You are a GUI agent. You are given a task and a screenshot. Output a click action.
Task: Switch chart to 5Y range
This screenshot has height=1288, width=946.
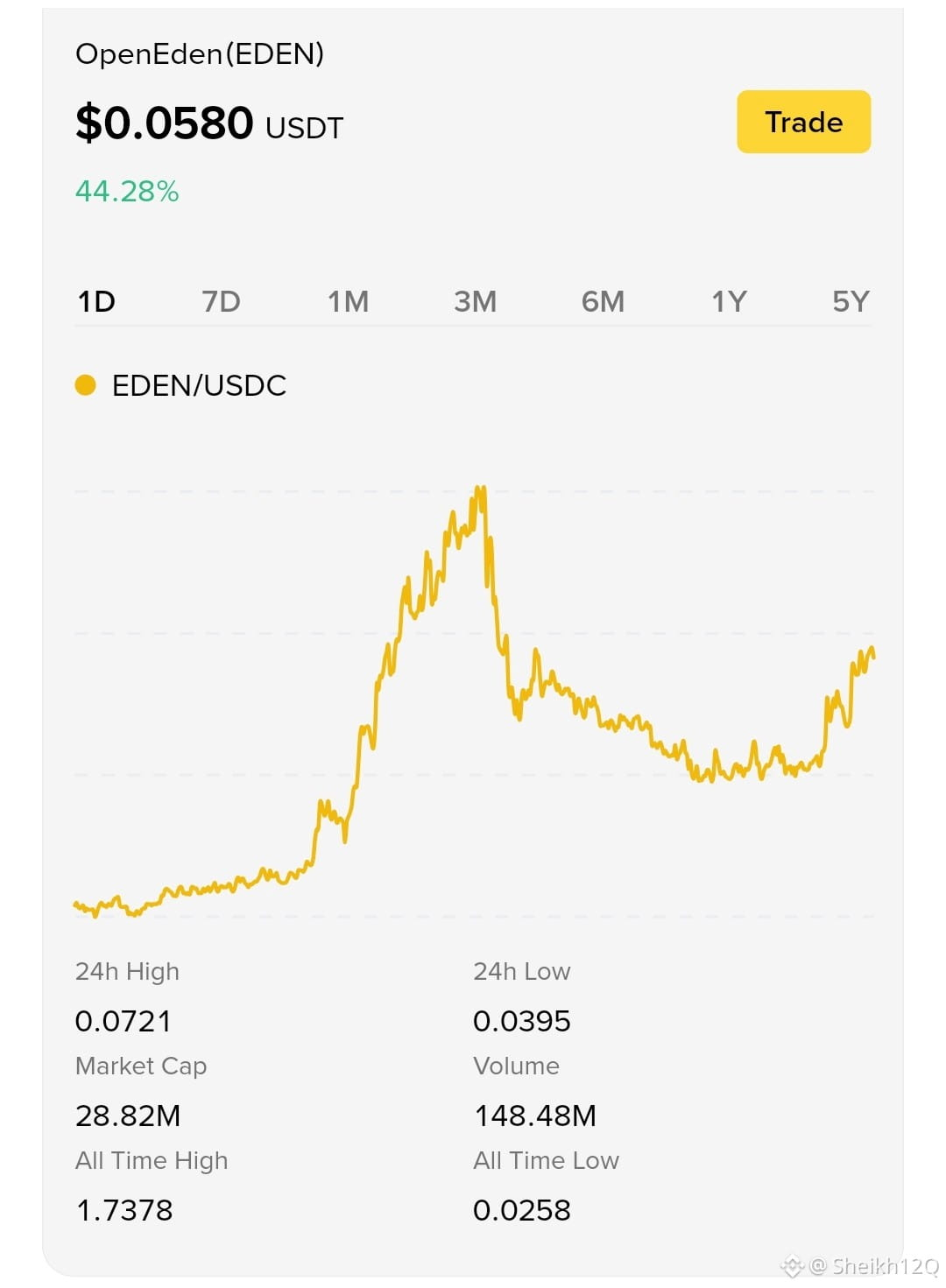(x=851, y=302)
